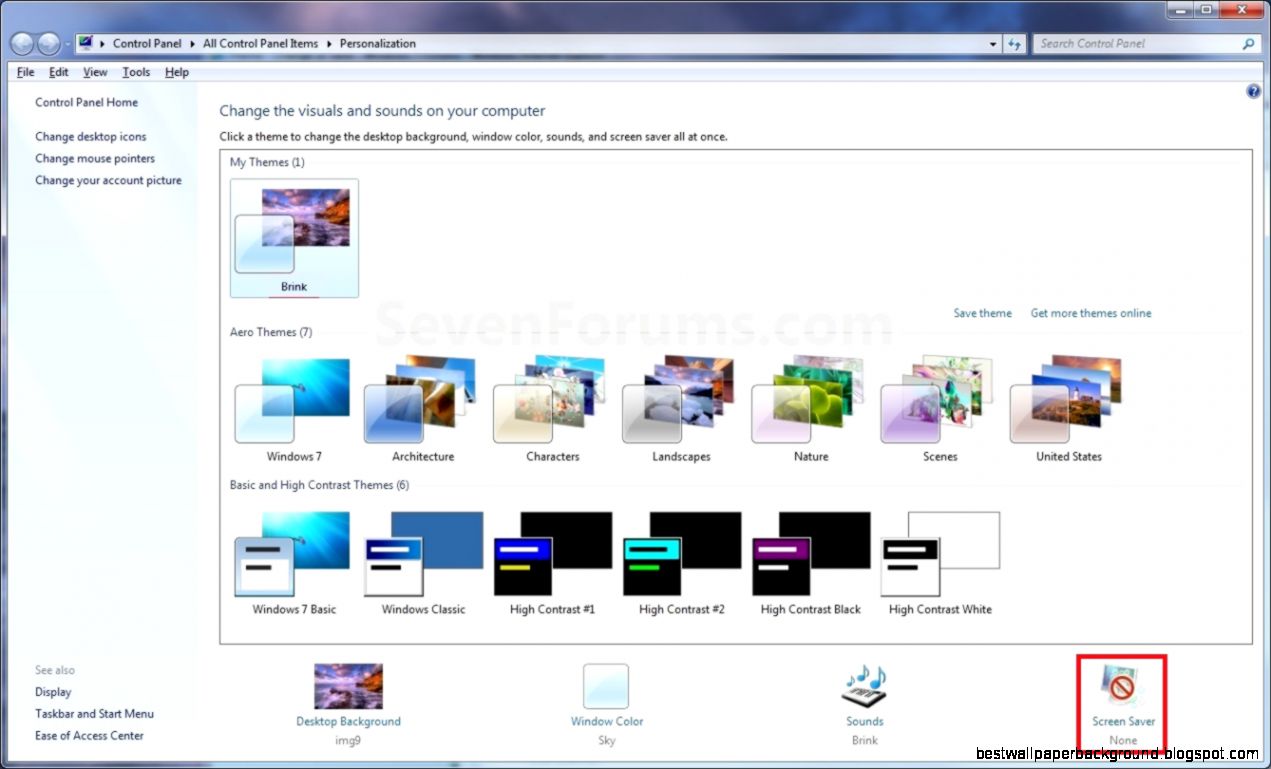Image resolution: width=1271 pixels, height=769 pixels.
Task: Click Change desktop icons link
Action: click(x=90, y=136)
